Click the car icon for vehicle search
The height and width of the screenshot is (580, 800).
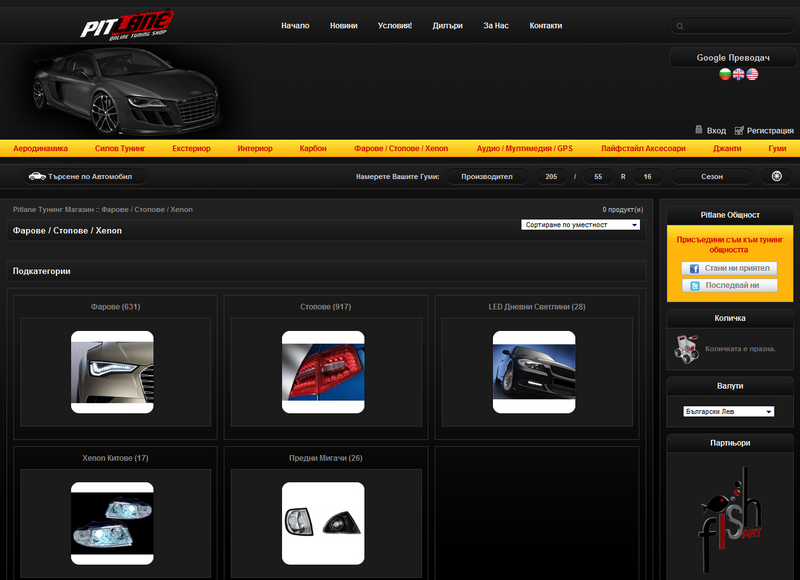pos(37,176)
